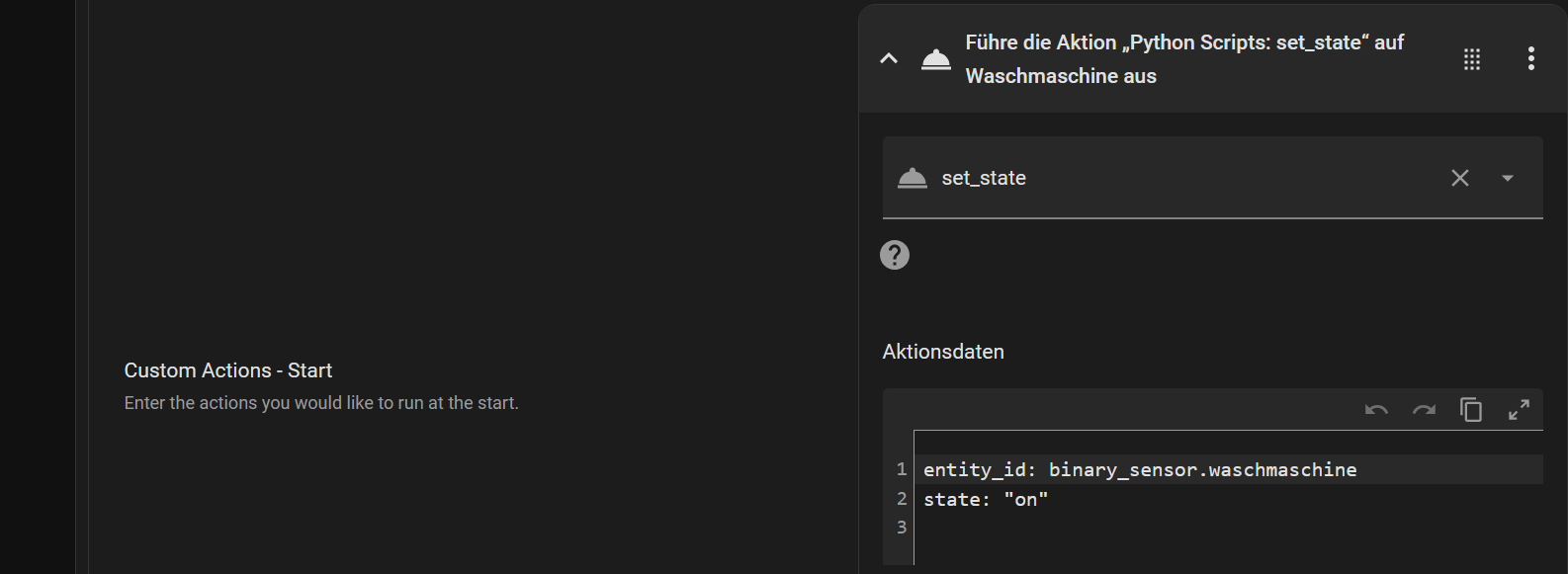
Task: Click line number 1 in the gutter
Action: coord(901,470)
